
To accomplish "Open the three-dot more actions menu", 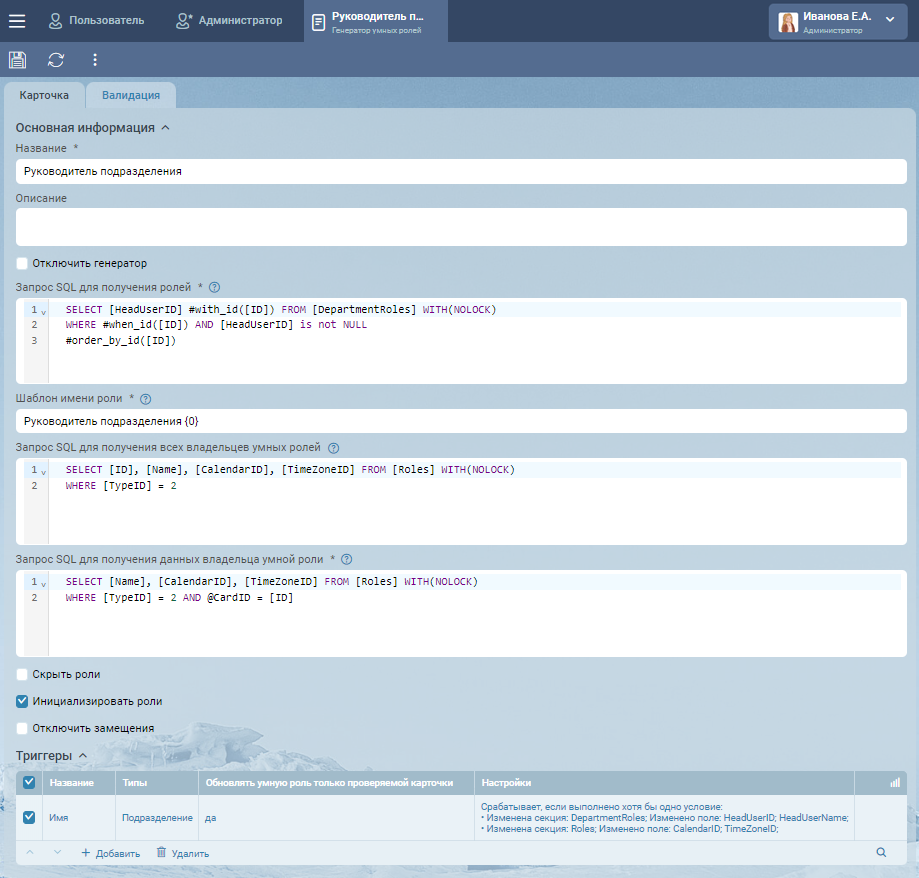I will coord(95,60).
